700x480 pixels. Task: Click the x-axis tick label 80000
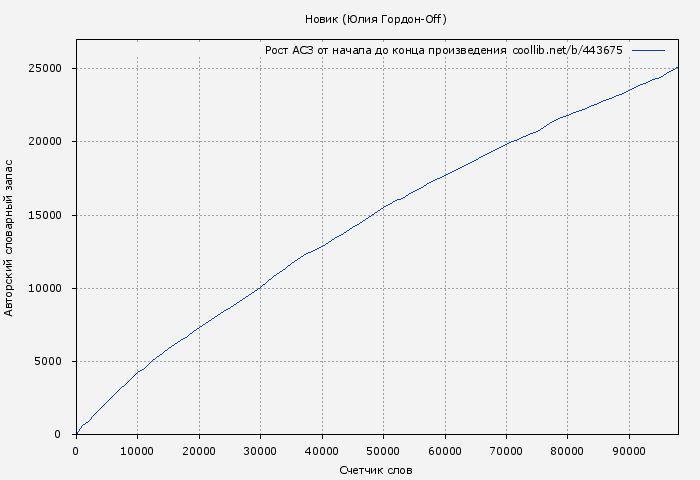[567, 451]
